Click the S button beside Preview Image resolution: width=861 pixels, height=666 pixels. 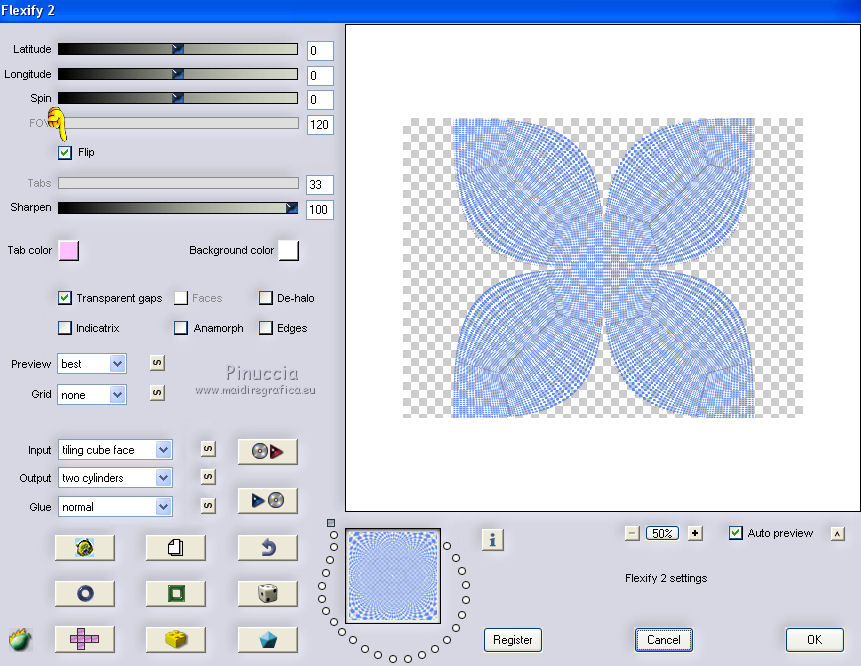coord(157,362)
